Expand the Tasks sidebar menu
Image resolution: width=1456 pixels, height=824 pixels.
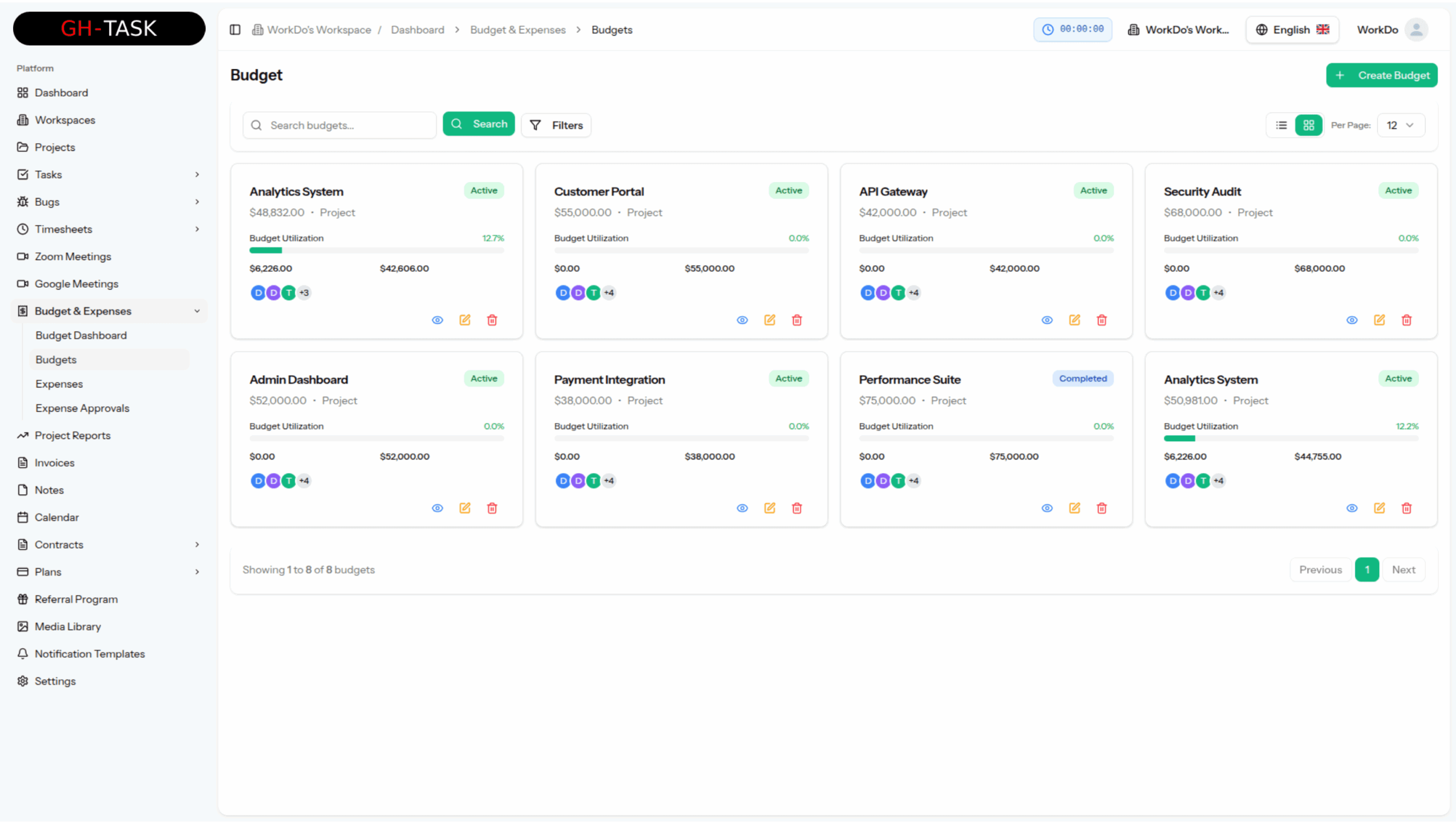(109, 175)
